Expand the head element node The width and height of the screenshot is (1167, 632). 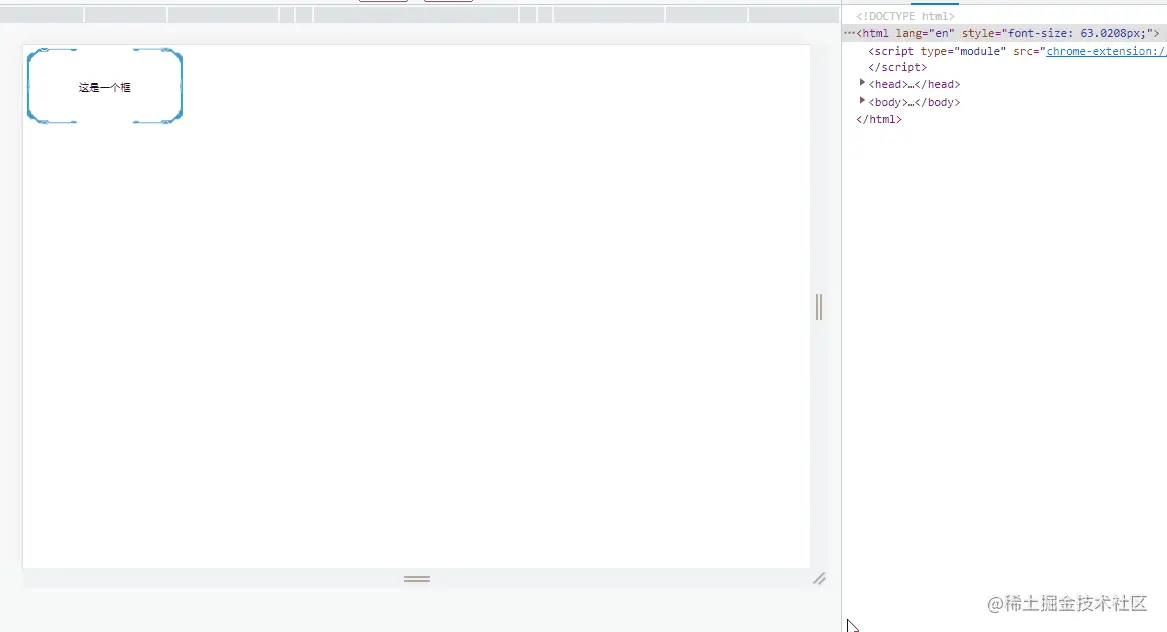[x=862, y=83]
